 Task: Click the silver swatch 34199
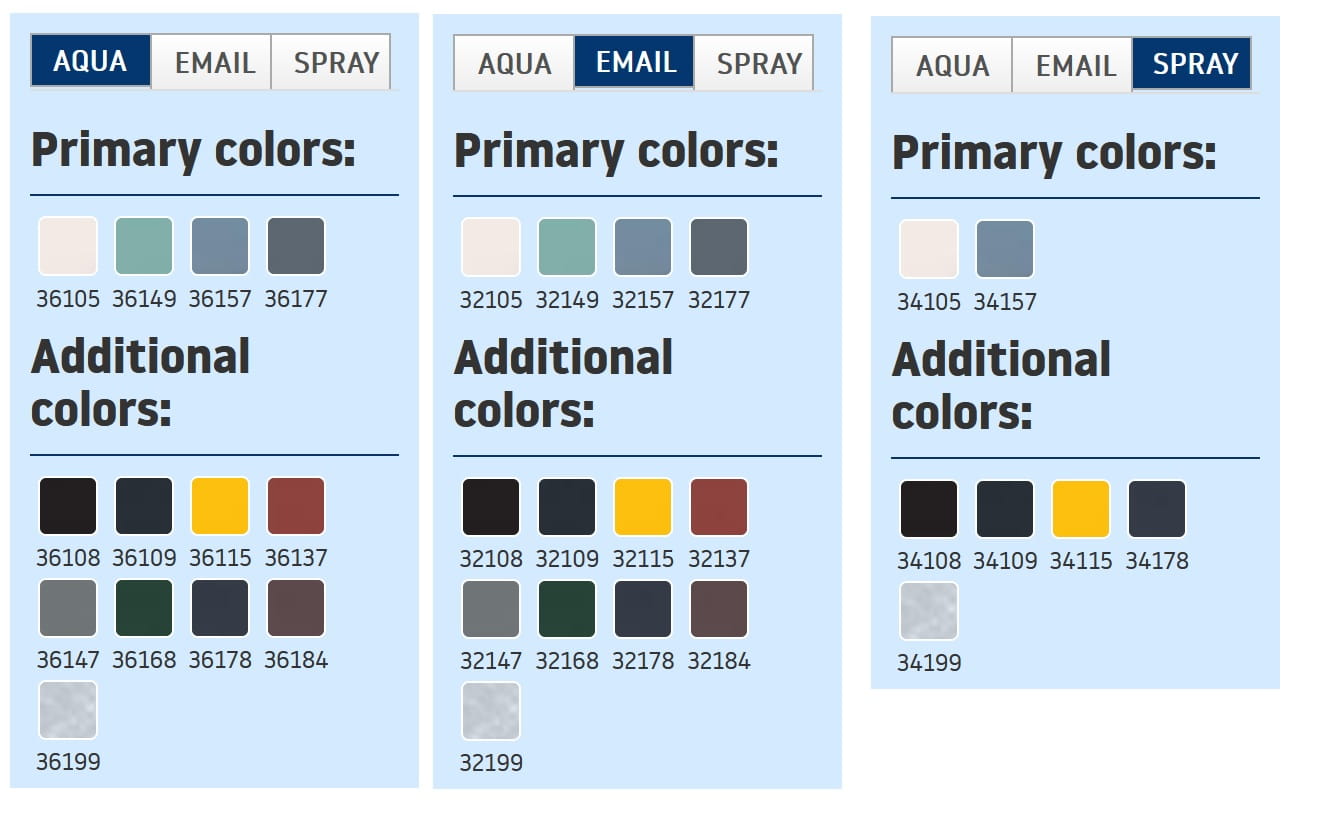929,611
